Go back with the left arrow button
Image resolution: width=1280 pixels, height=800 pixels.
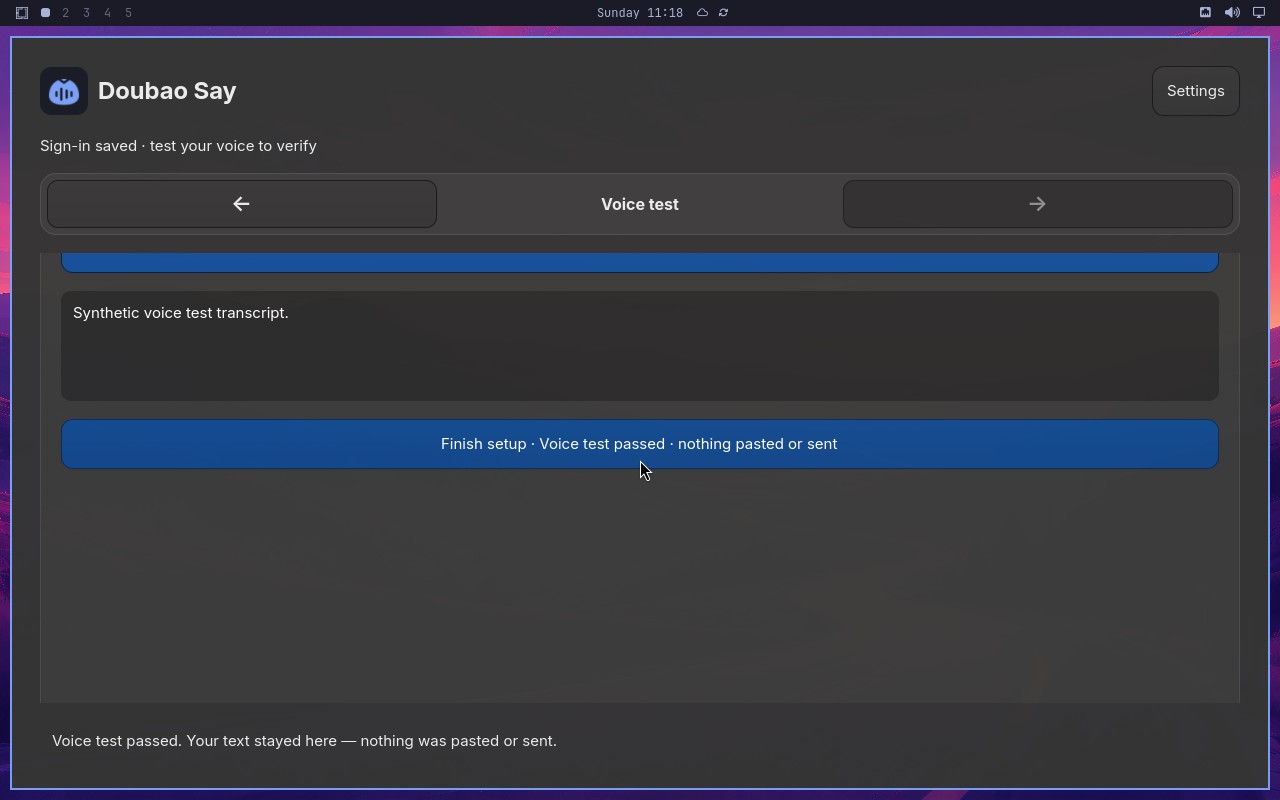[242, 204]
